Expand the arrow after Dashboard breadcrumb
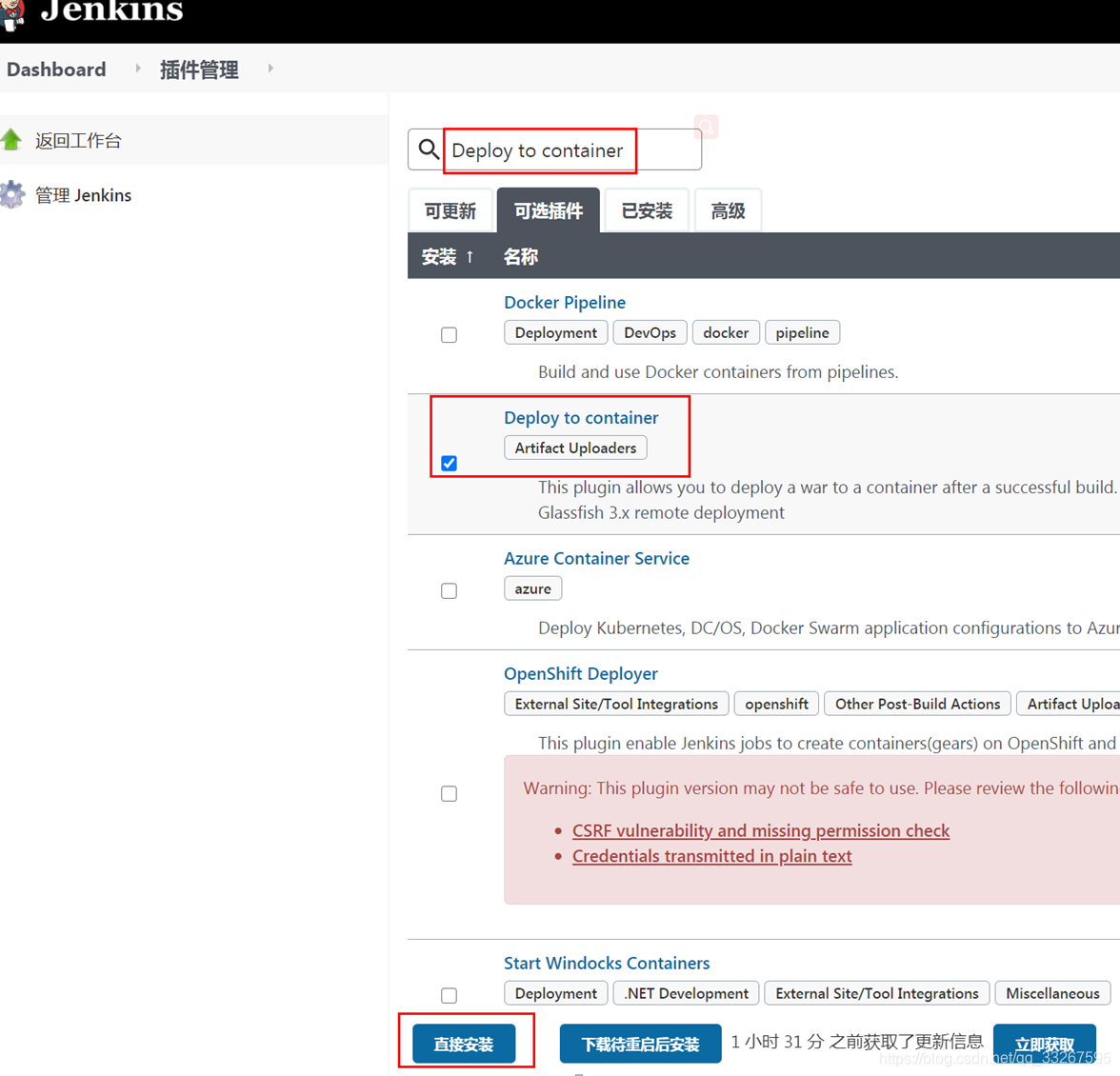This screenshot has height=1076, width=1120. [x=138, y=69]
